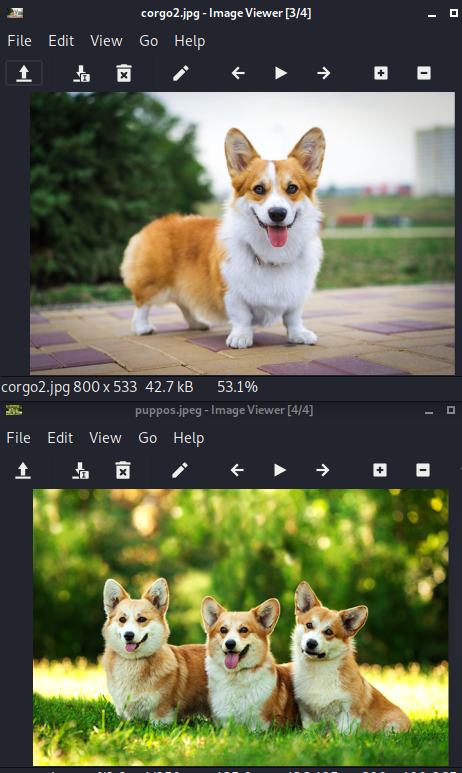Image resolution: width=462 pixels, height=773 pixels.
Task: Click the '42.7 kB' file size in the status bar
Action: [x=169, y=387]
